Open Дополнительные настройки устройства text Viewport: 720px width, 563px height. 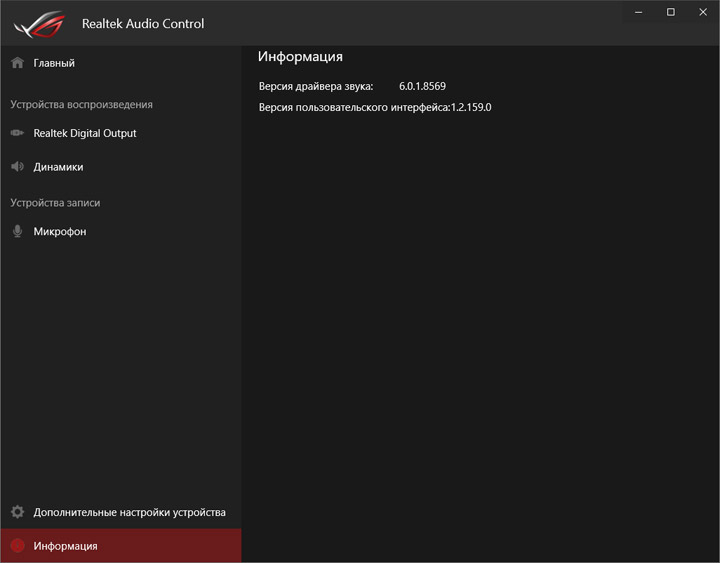(x=129, y=512)
